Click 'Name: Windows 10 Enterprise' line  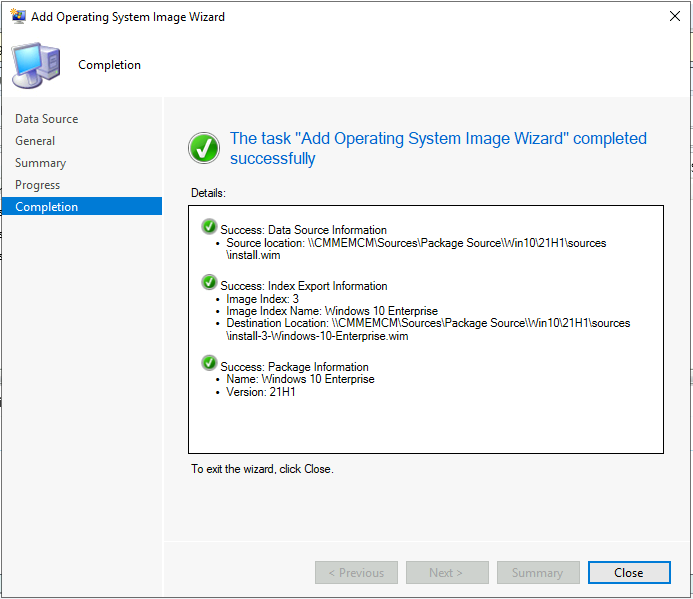coord(300,379)
